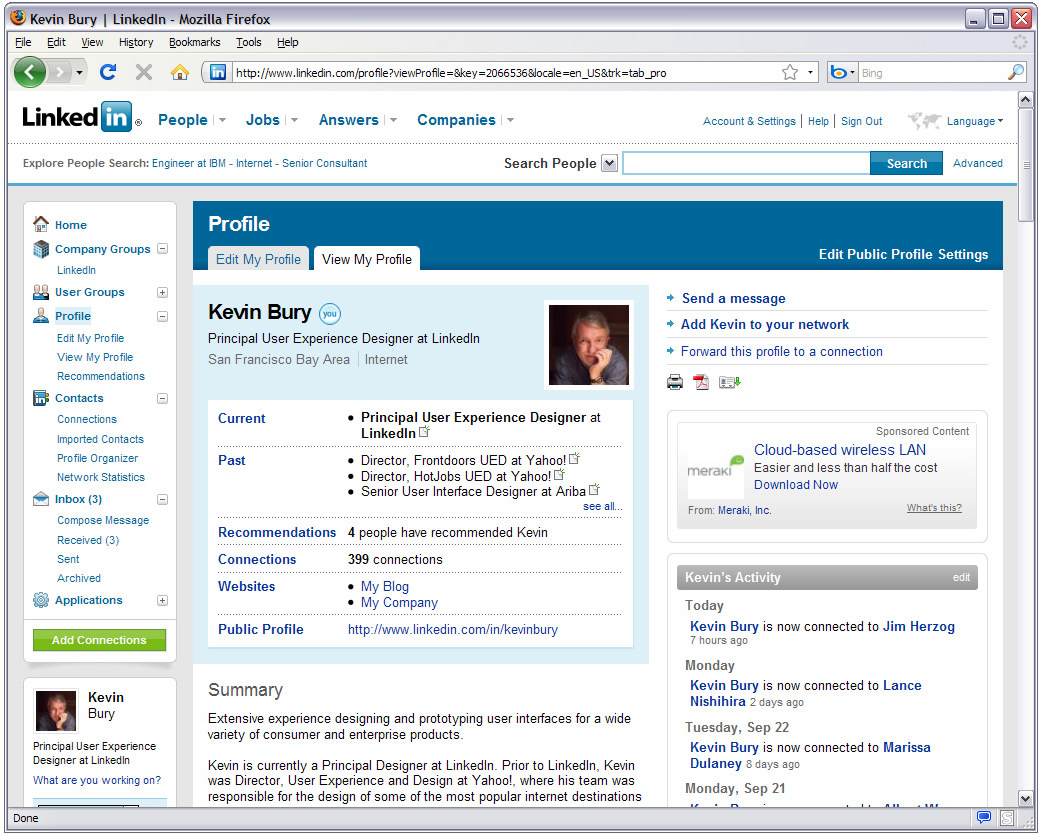This screenshot has width=1042, height=837.
Task: Click the address book icon beside Contacts
Action: coord(41,398)
